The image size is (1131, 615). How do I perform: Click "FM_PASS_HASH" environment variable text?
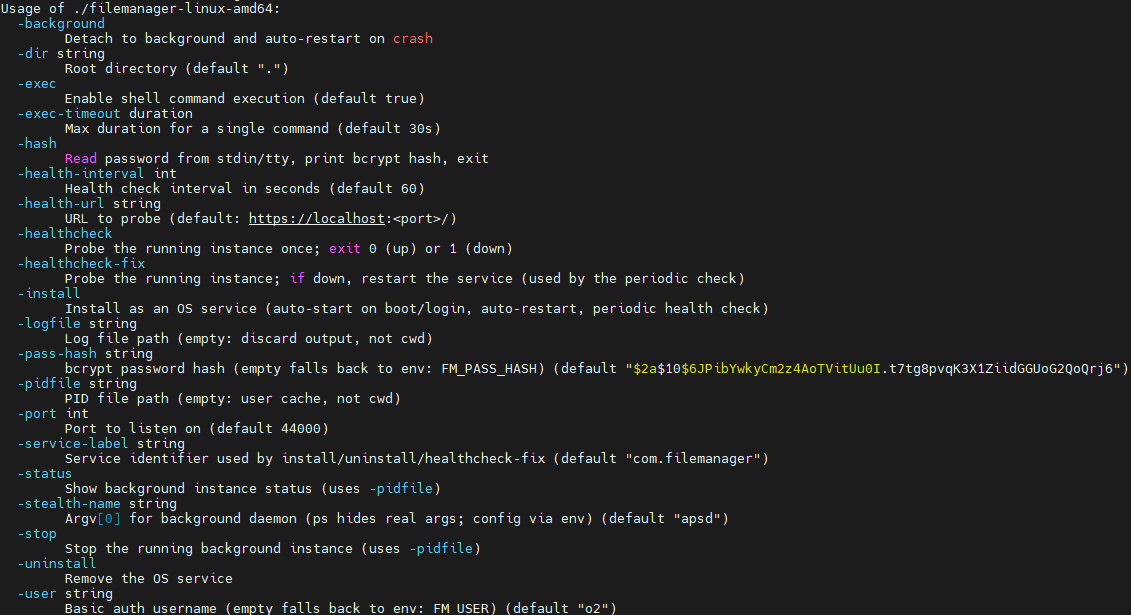[489, 368]
